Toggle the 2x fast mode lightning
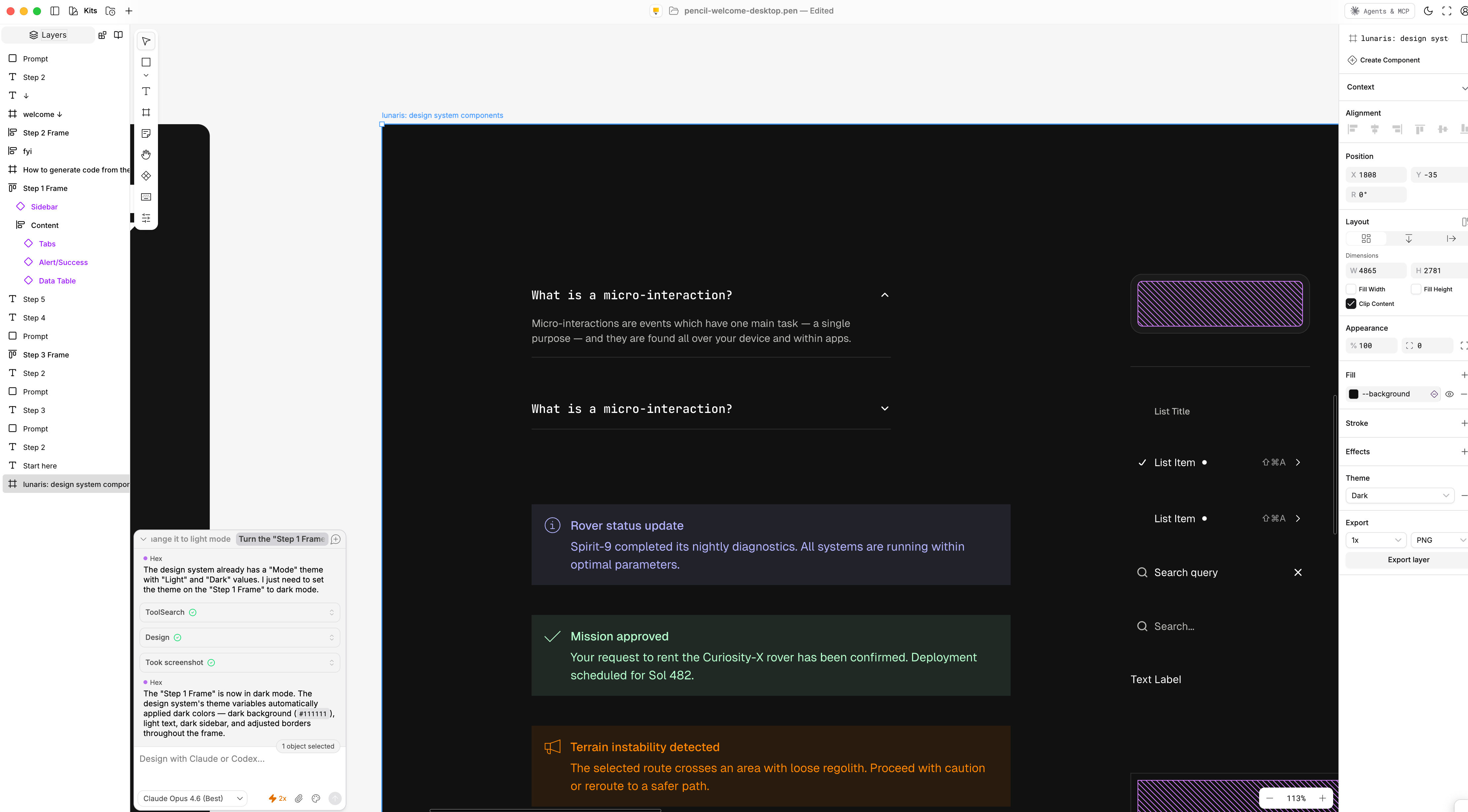The height and width of the screenshot is (812, 1468). (278, 798)
